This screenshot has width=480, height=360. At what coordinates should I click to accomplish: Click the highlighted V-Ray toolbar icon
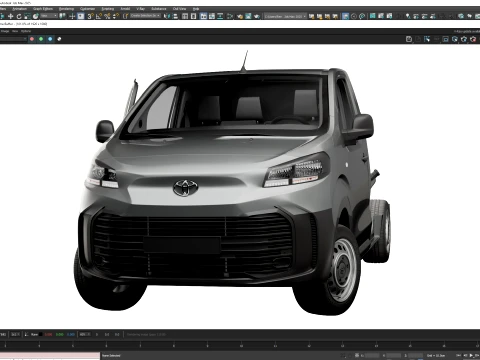point(345,16)
